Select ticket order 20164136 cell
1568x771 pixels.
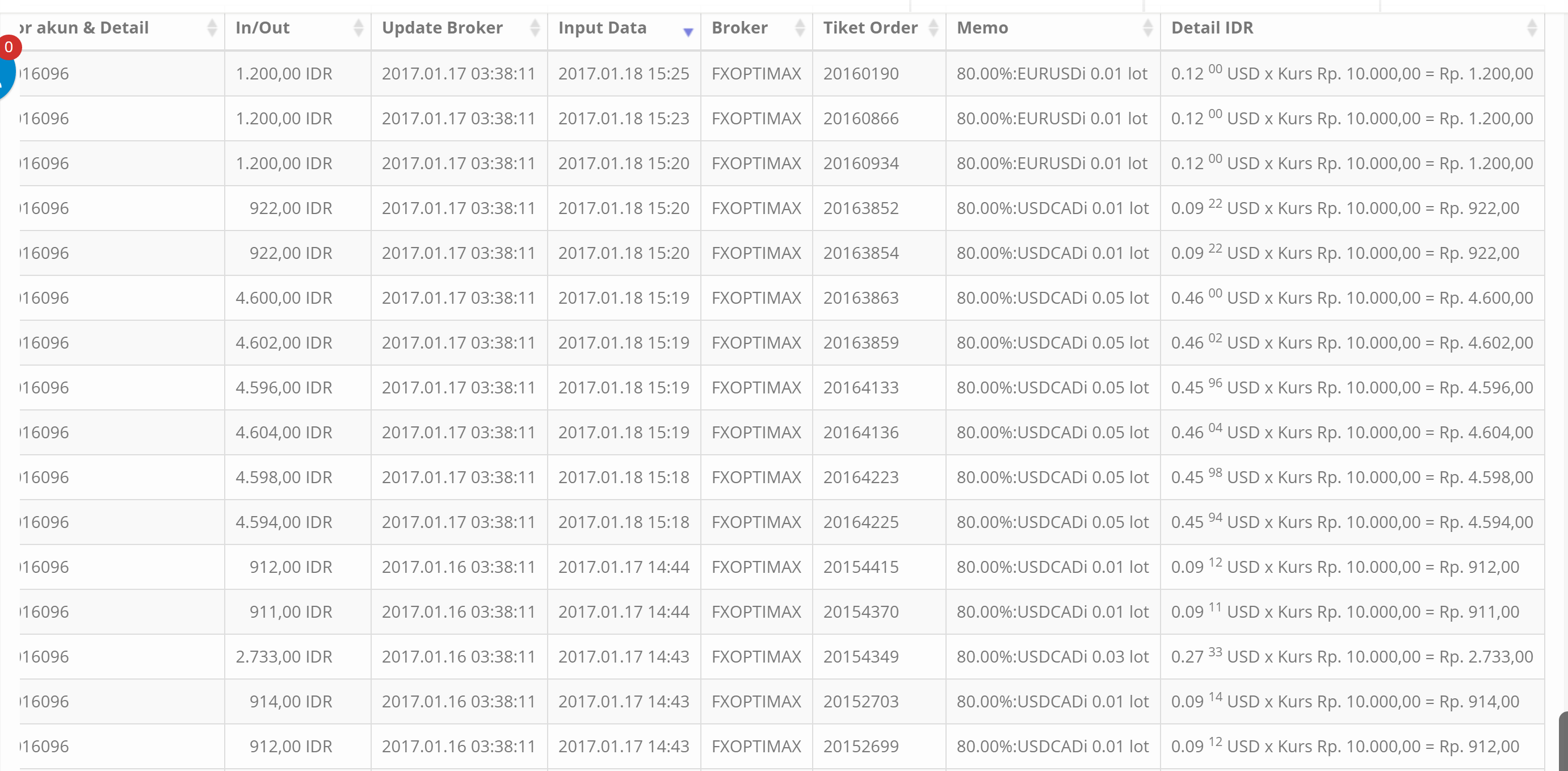pyautogui.click(x=880, y=433)
